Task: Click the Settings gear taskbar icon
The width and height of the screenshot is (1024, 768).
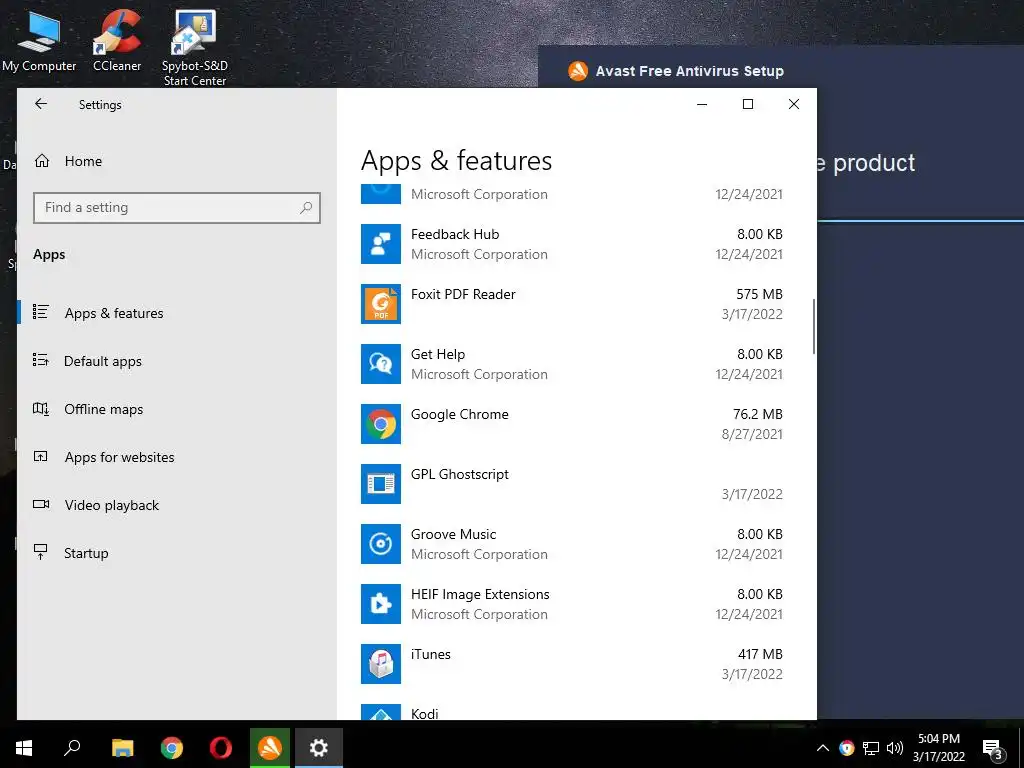Action: click(319, 748)
